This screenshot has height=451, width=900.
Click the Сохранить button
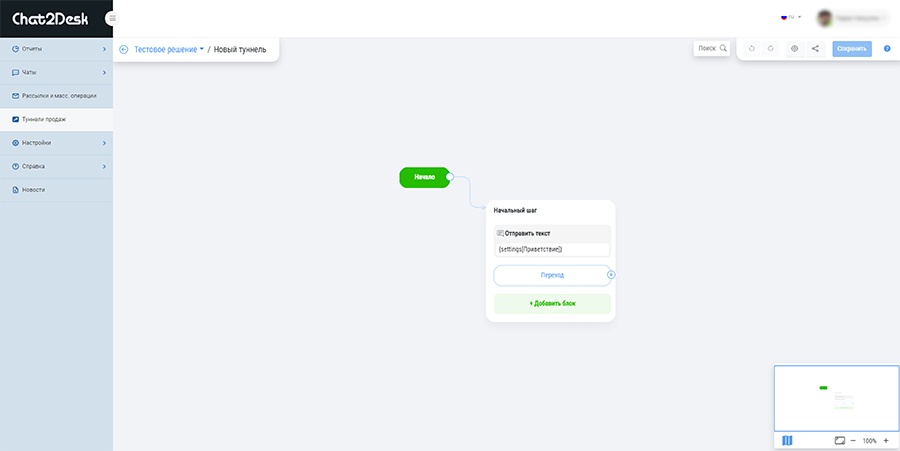[852, 49]
